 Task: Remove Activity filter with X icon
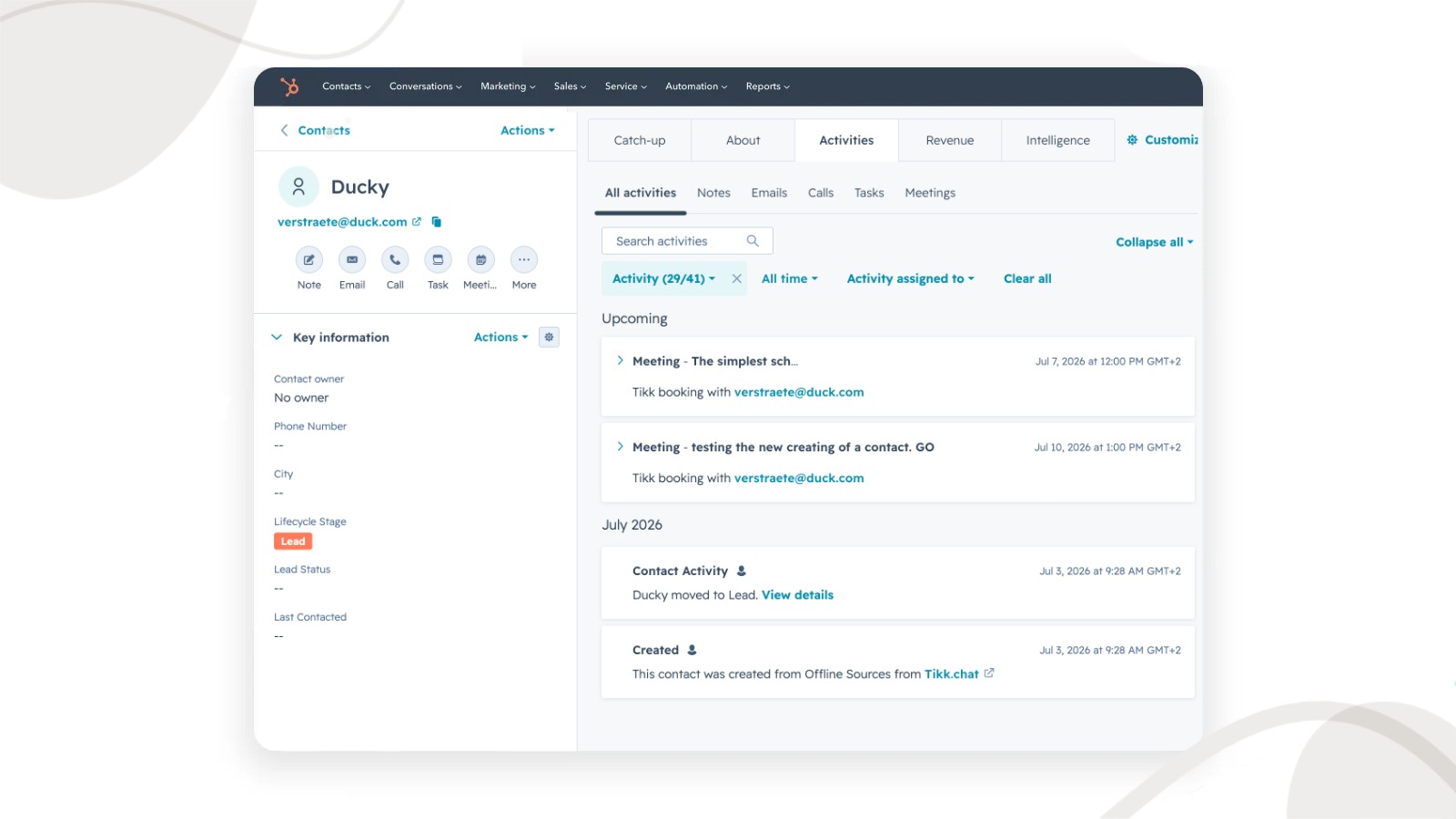pyautogui.click(x=737, y=278)
